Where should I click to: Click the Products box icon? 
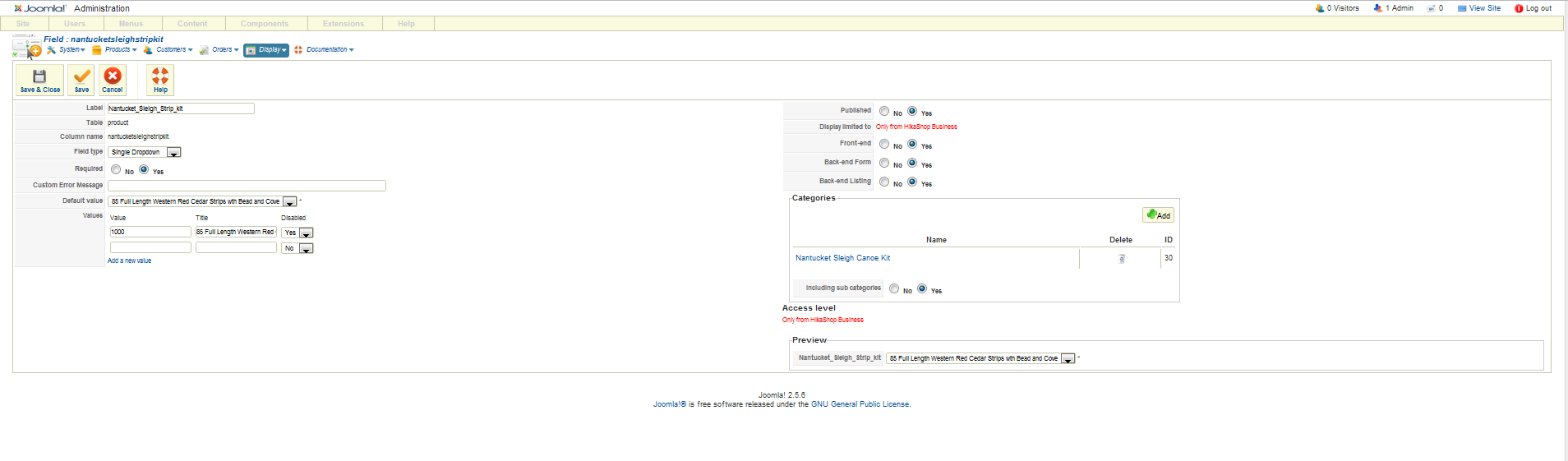[97, 50]
